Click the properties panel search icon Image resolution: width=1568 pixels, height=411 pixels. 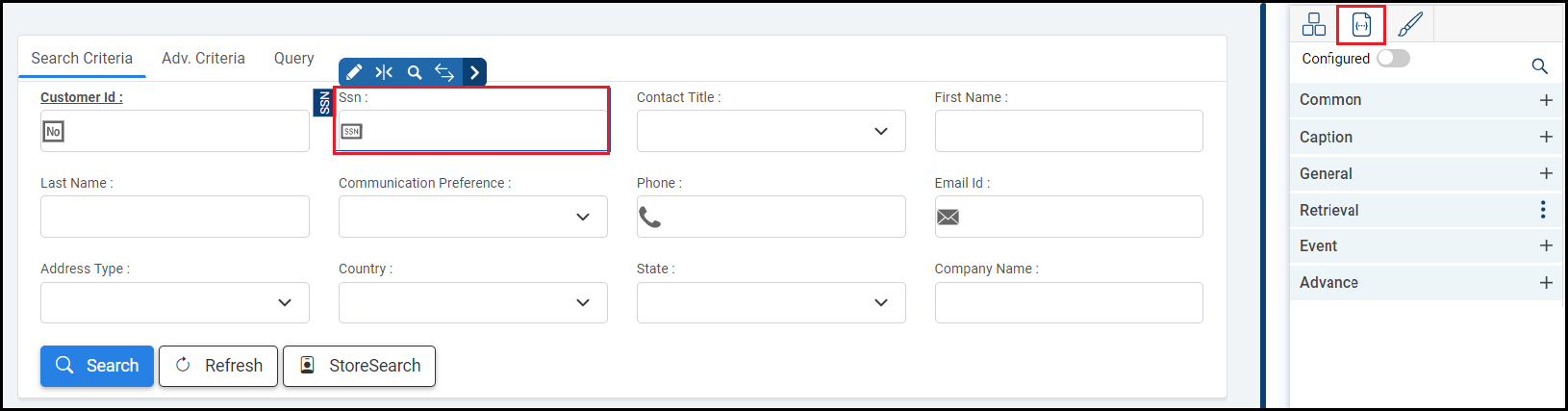(1539, 66)
